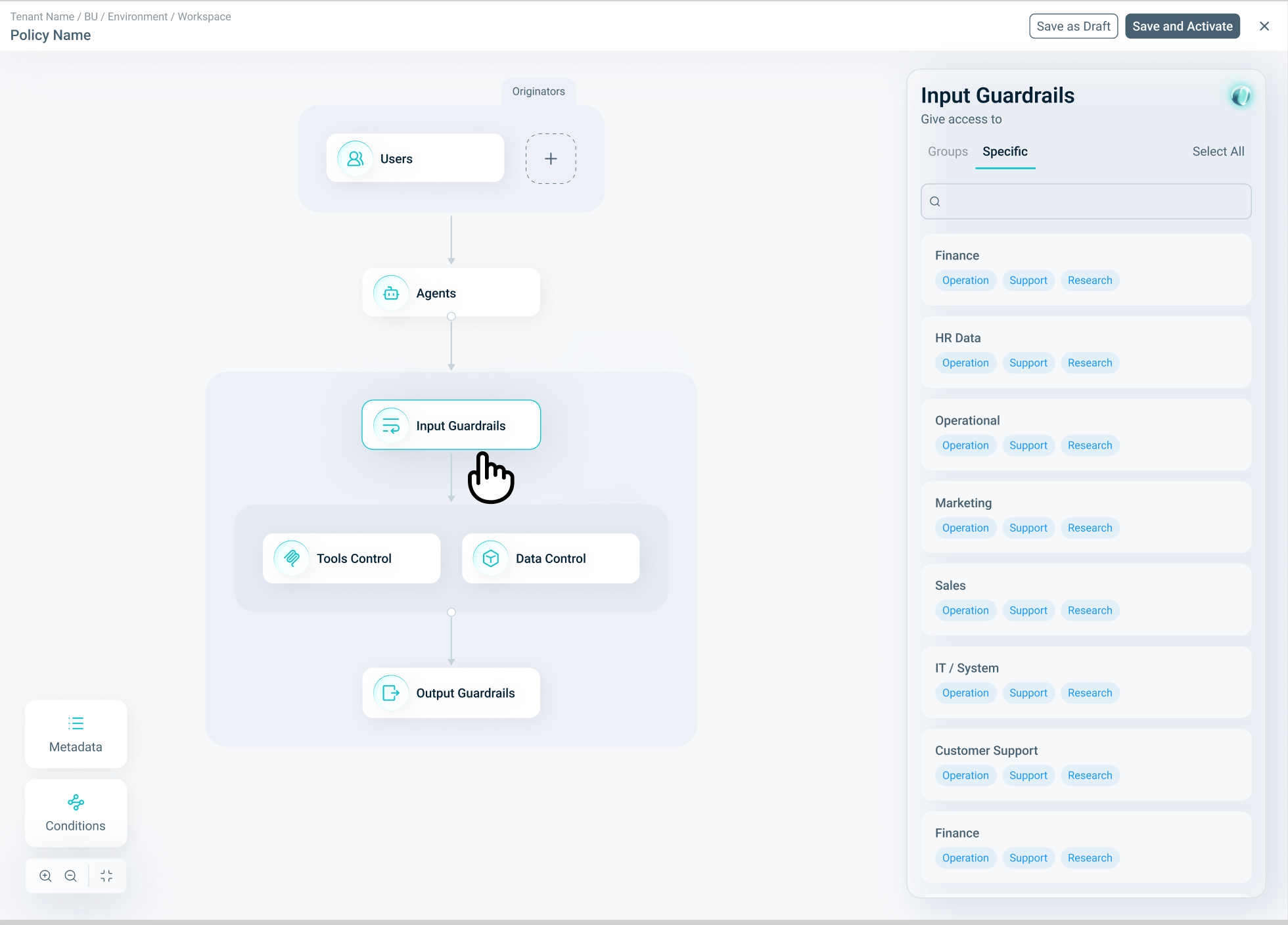Add a new originator with plus box

point(551,158)
